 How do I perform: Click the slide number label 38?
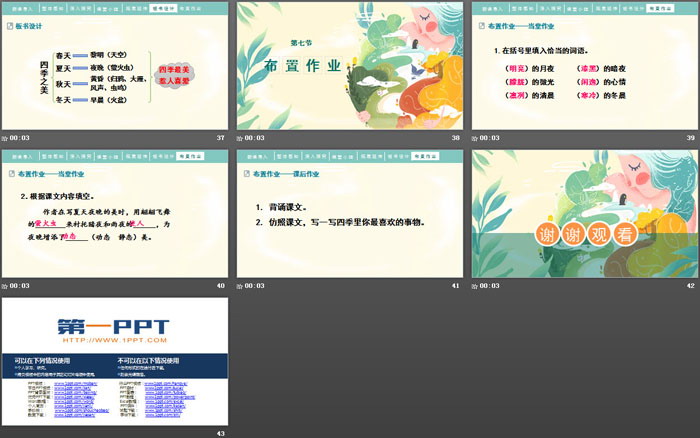(x=455, y=138)
